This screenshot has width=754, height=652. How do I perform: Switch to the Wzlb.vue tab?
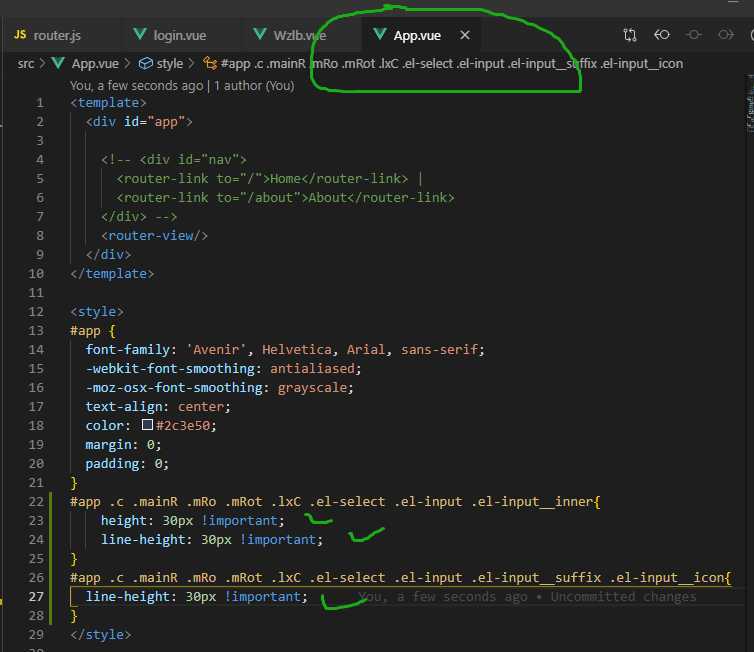tap(290, 35)
